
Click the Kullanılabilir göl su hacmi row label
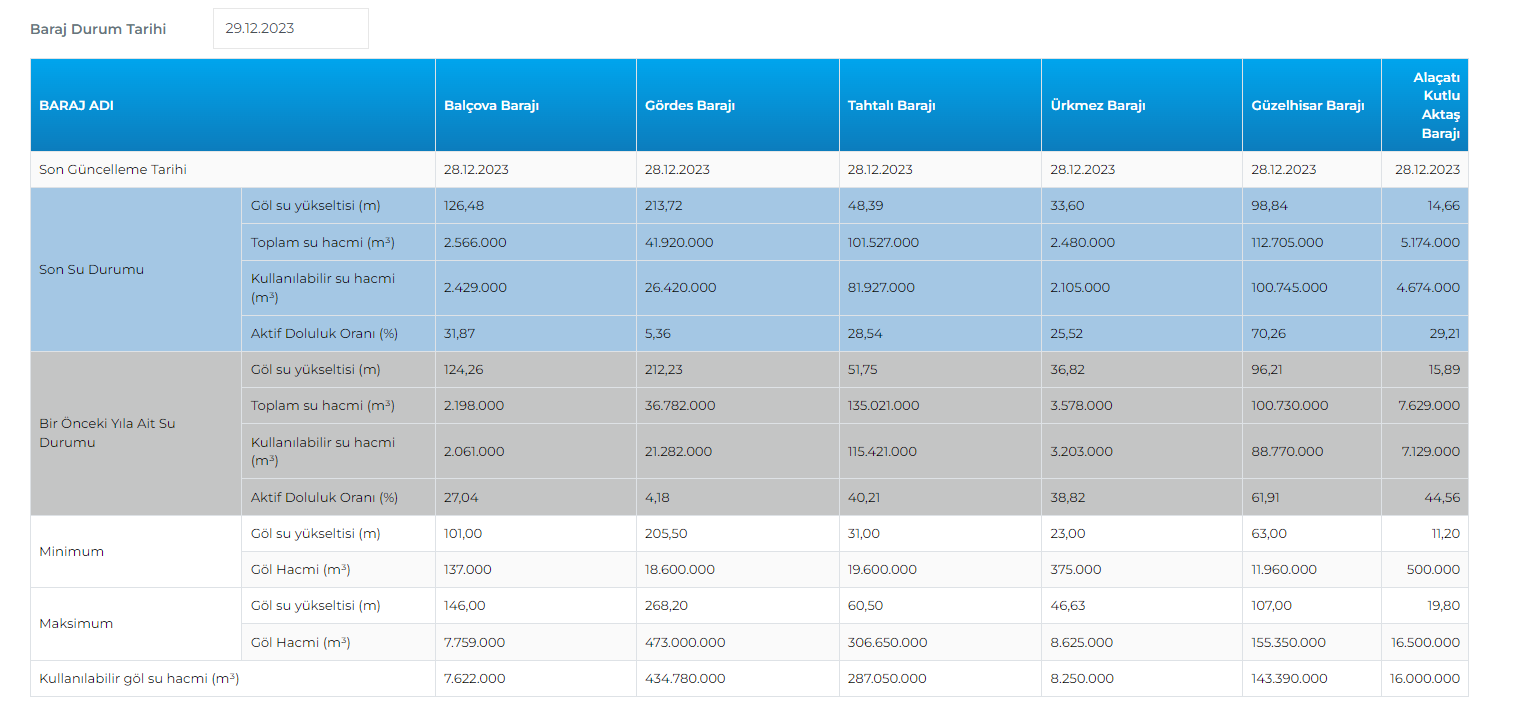pos(139,679)
